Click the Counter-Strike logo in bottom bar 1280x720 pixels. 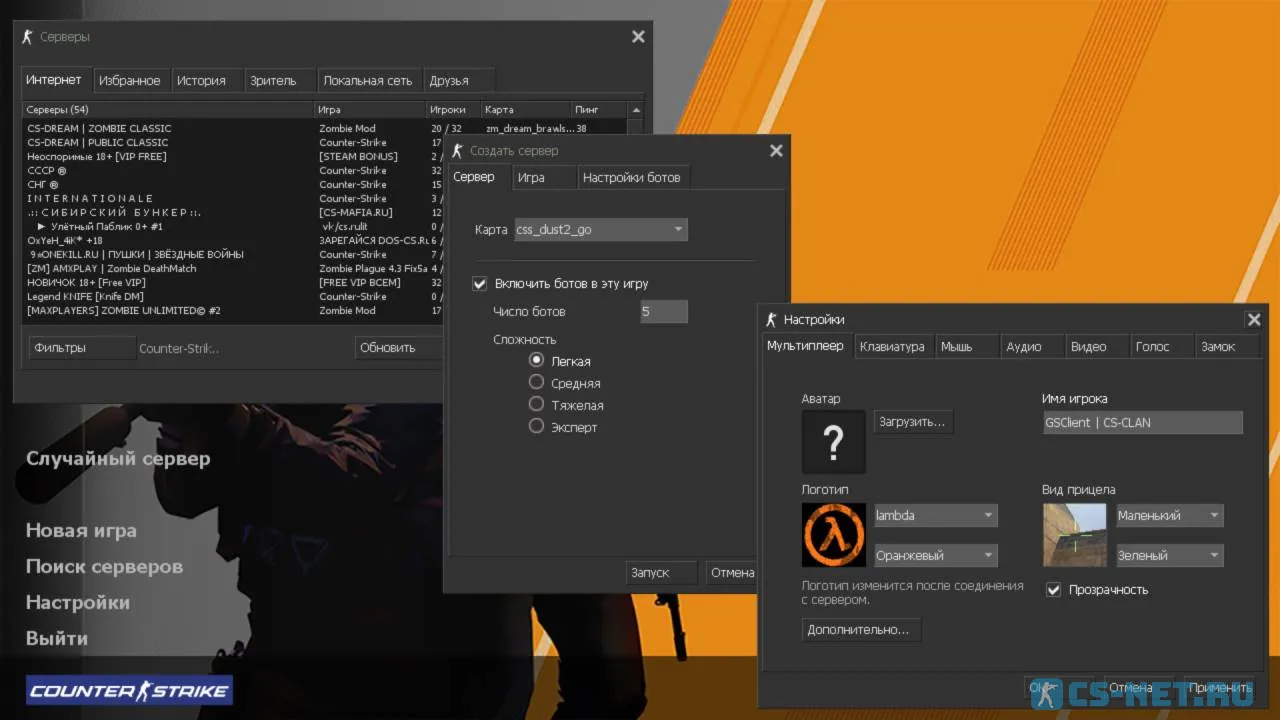point(130,690)
